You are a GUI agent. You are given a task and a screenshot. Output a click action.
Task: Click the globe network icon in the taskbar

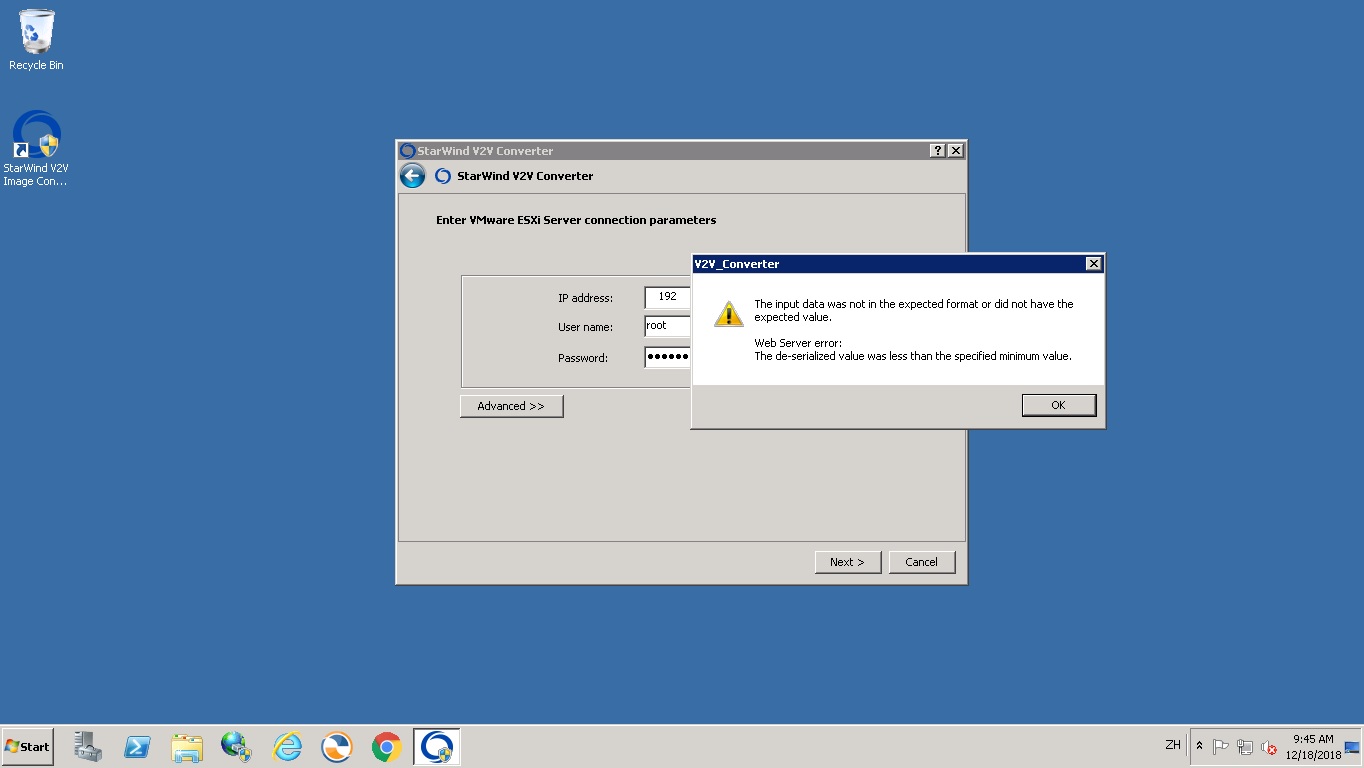click(237, 747)
